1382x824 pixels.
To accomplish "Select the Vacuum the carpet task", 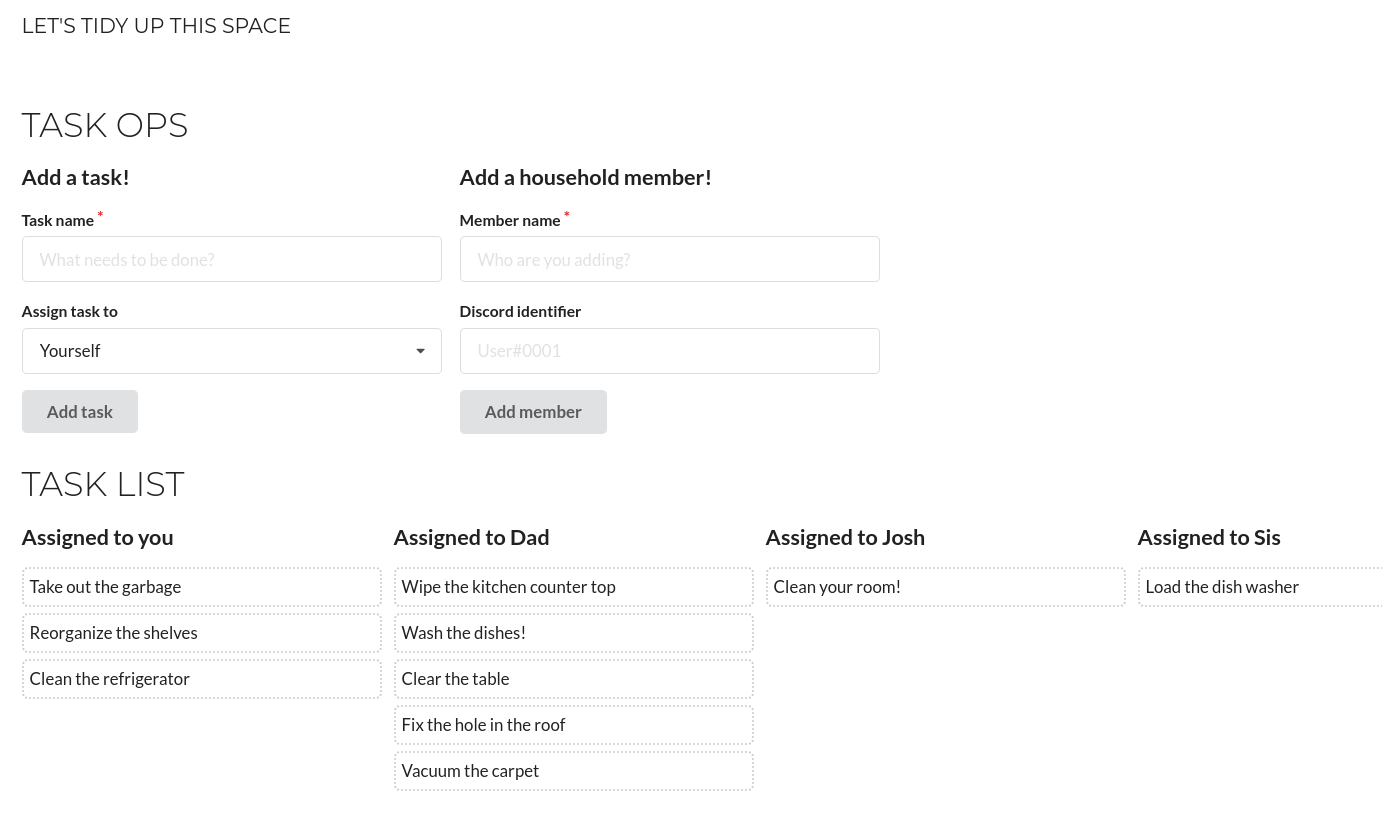I will coord(573,771).
